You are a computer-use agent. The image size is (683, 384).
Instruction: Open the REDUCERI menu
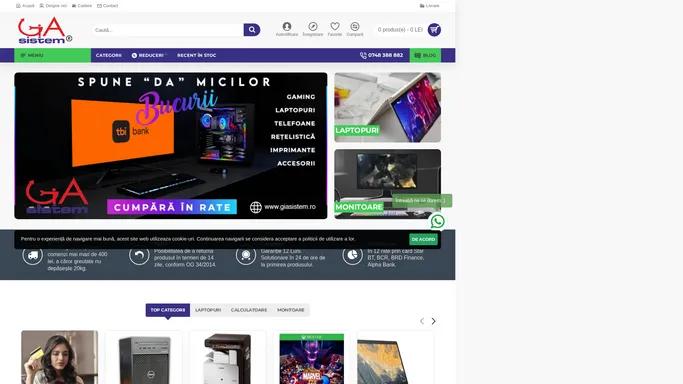148,55
